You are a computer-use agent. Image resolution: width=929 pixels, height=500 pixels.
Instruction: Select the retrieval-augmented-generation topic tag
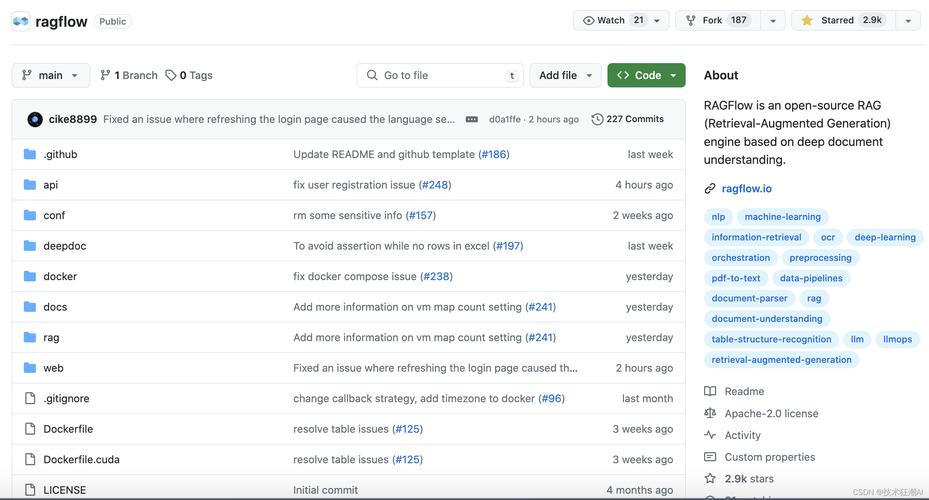click(x=781, y=360)
